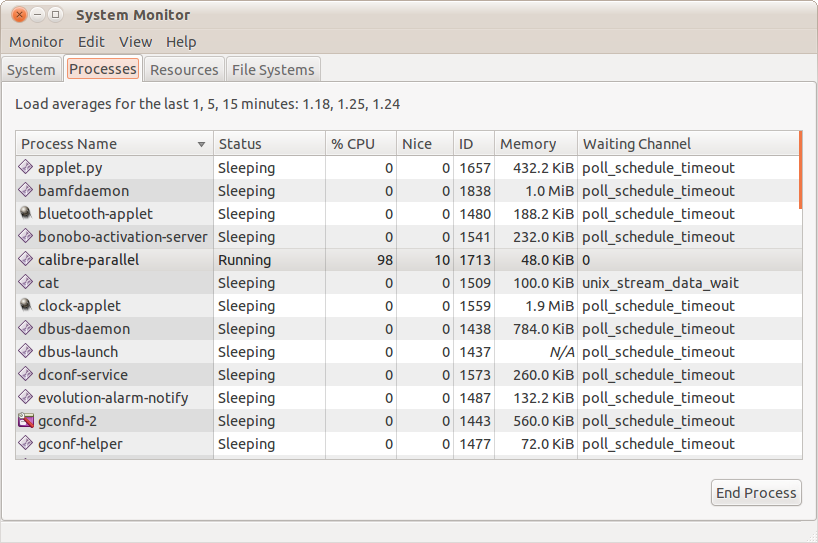Switch to the Resources tab
Image resolution: width=818 pixels, height=543 pixels.
coord(184,70)
